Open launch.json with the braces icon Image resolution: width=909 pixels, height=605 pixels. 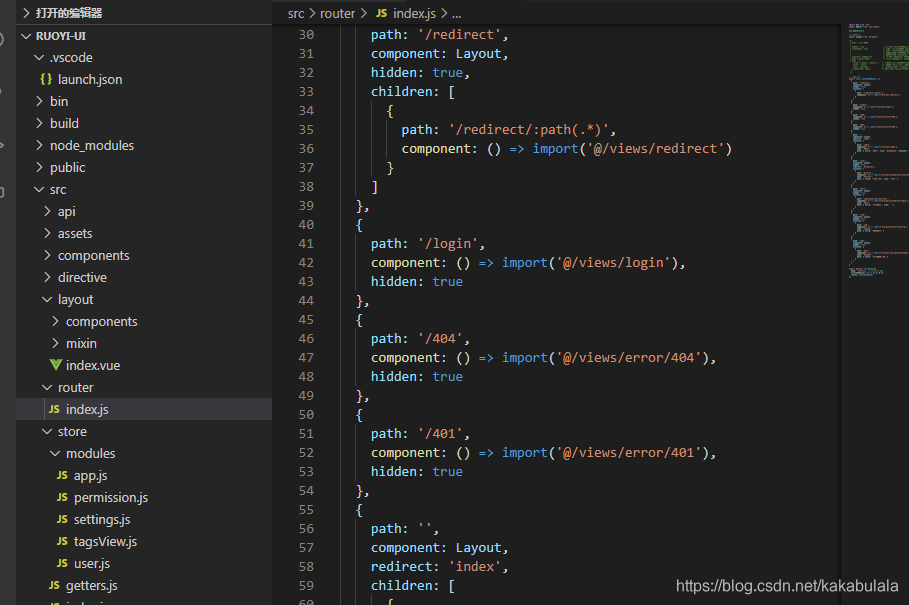[x=46, y=79]
